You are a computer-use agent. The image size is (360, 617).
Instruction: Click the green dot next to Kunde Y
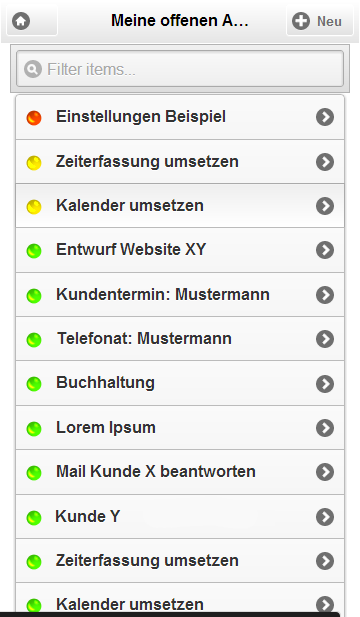click(x=34, y=517)
